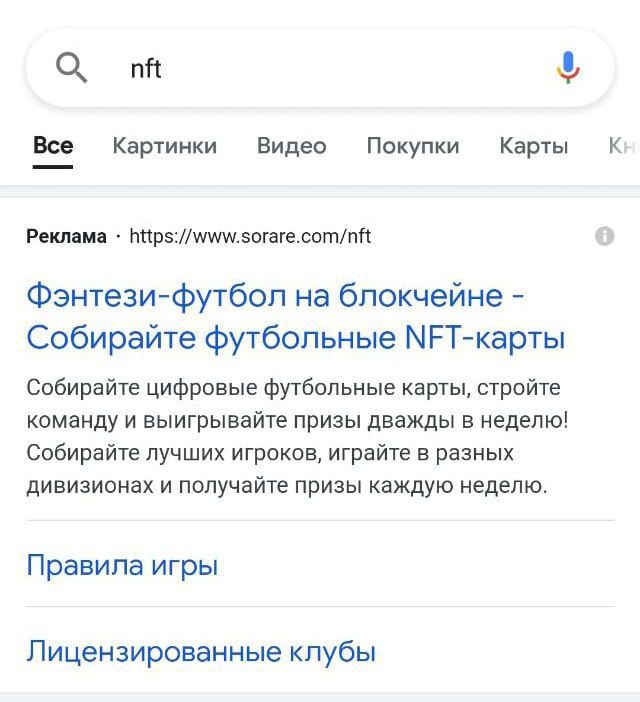Click 'Собирайте футбольные NFT-карты' headline line

(x=296, y=338)
